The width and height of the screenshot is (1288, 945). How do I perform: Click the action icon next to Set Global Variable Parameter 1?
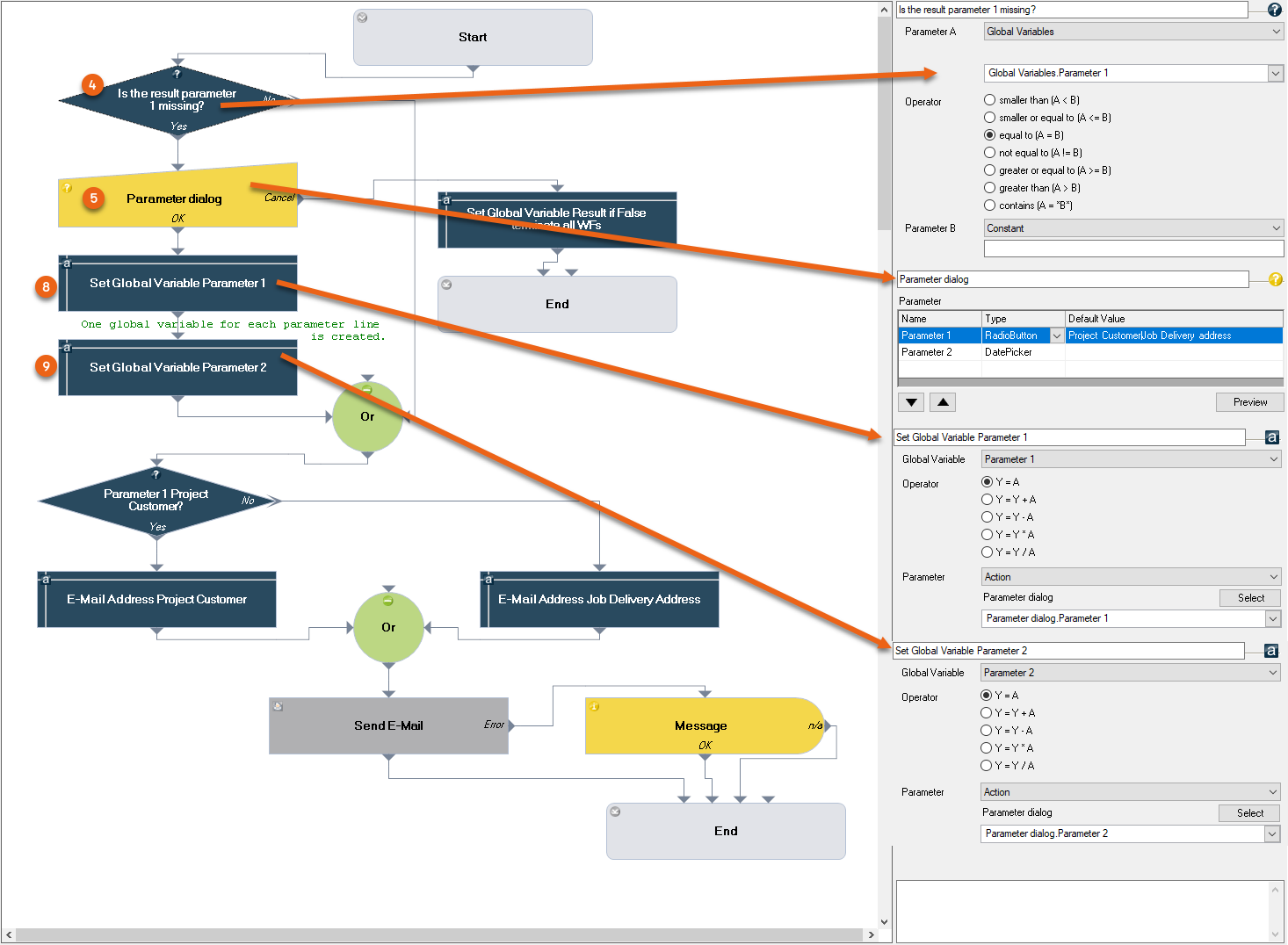click(x=1271, y=437)
